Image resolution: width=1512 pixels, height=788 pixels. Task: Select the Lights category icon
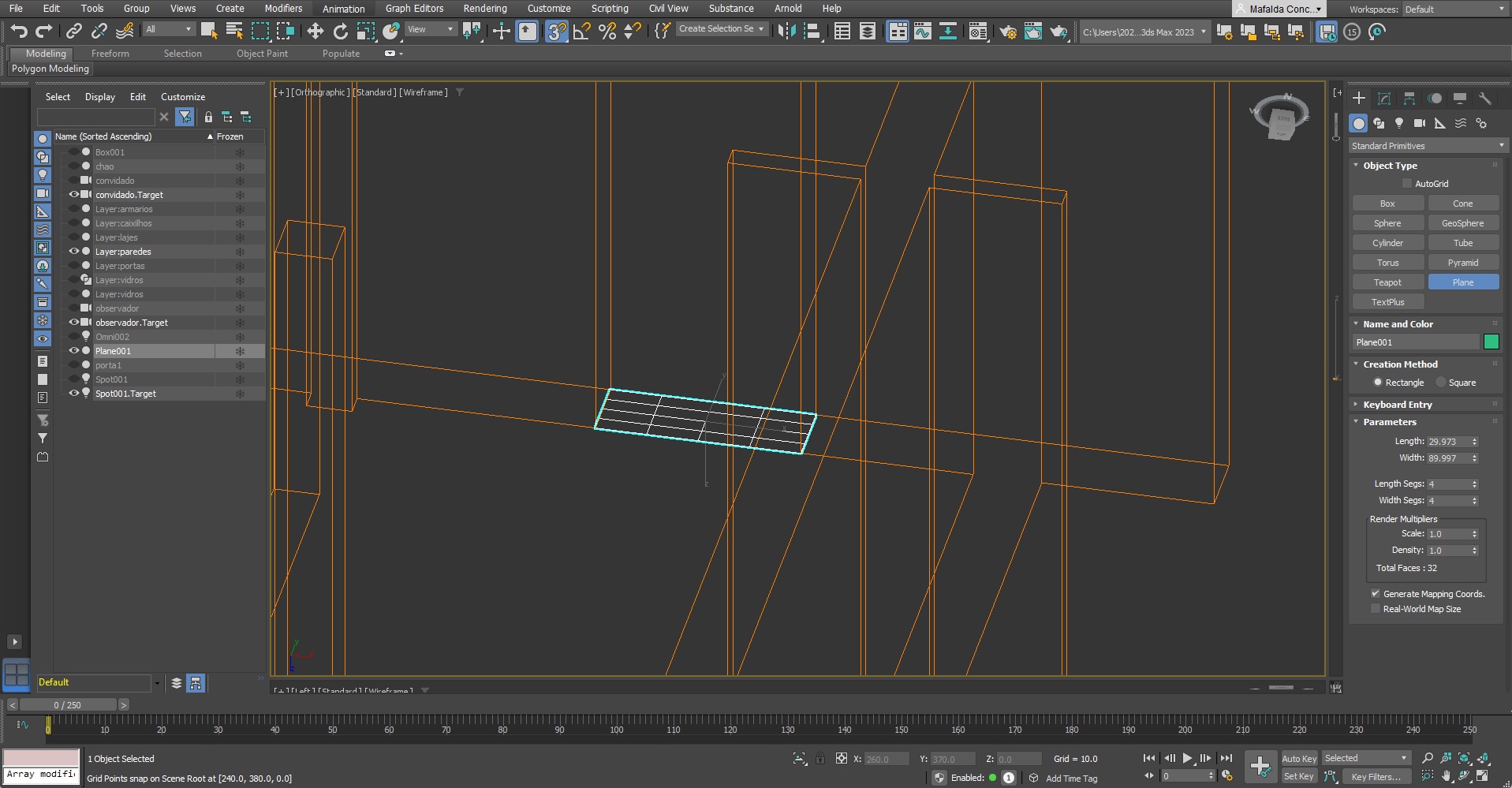1399,123
